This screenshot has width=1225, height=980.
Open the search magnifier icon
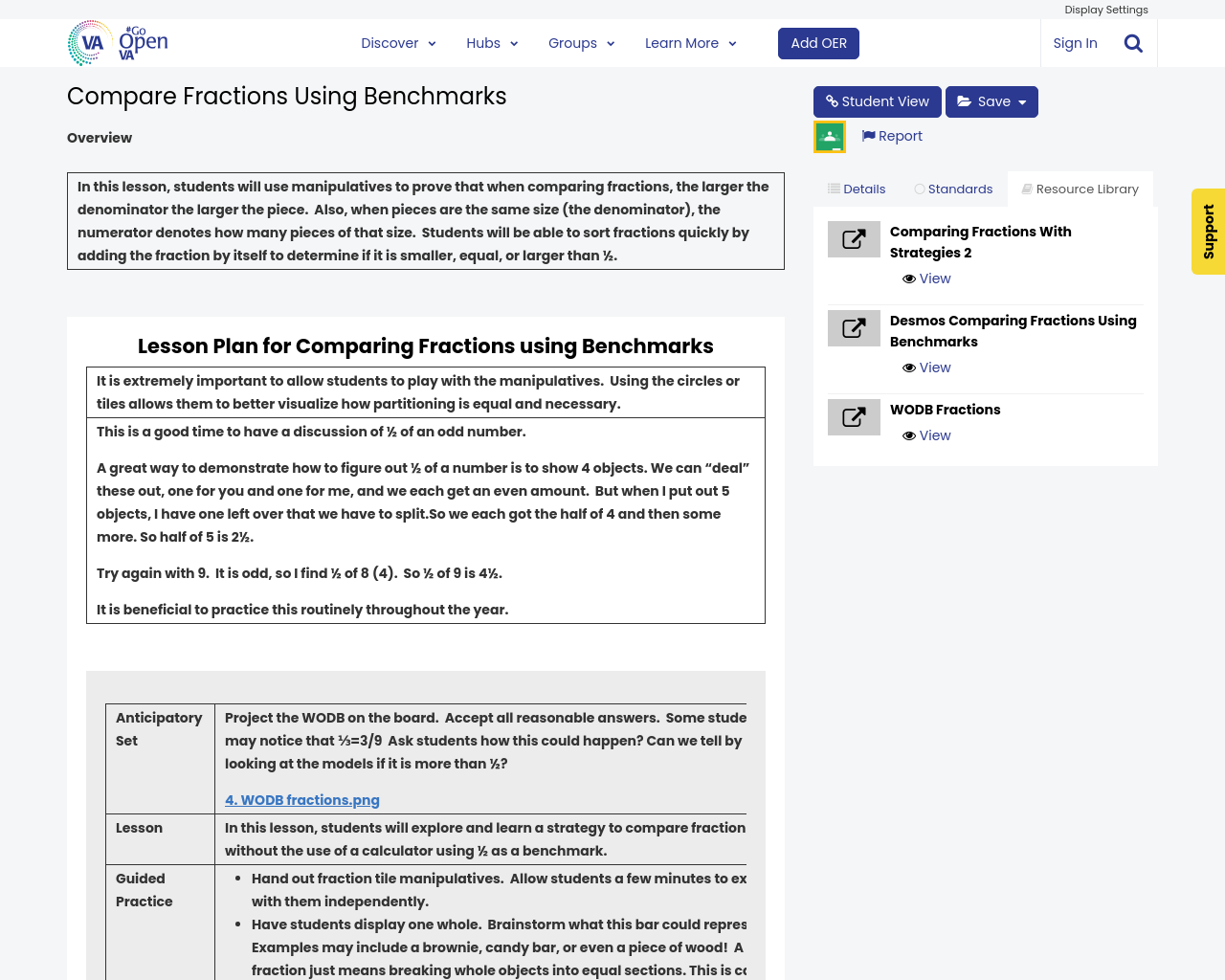[1133, 43]
